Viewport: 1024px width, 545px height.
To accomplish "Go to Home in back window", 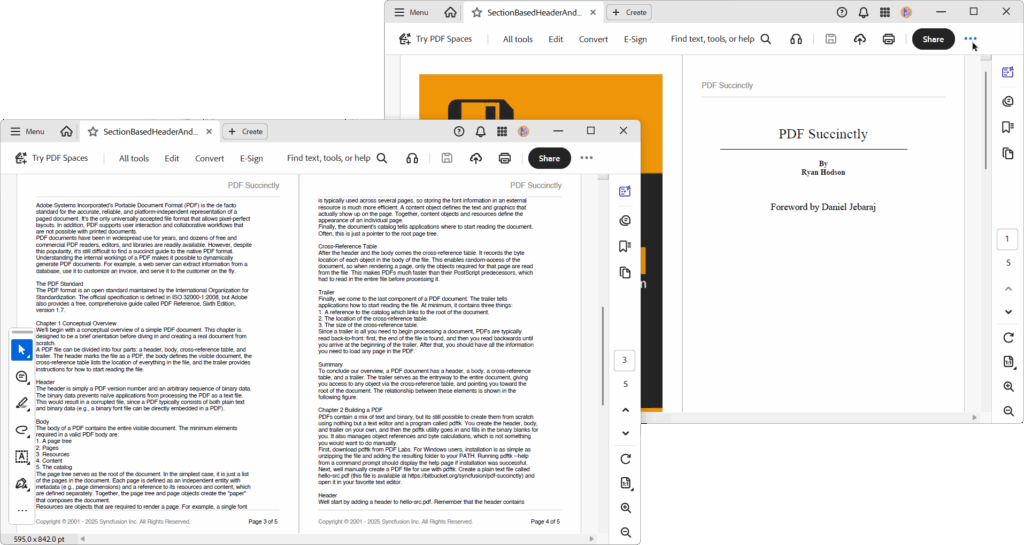I will pyautogui.click(x=451, y=12).
